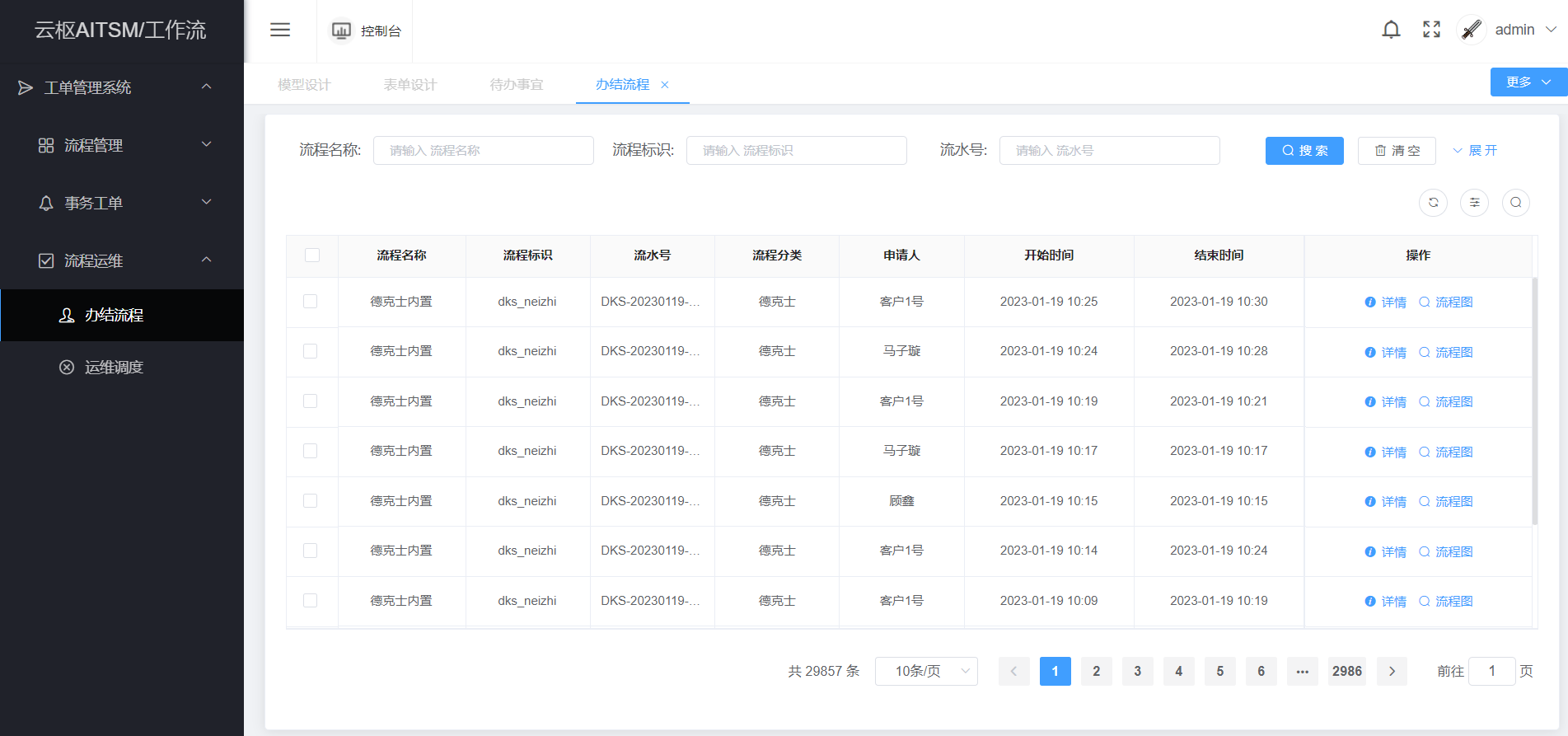Toggle fullscreen mode icon

[x=1432, y=30]
